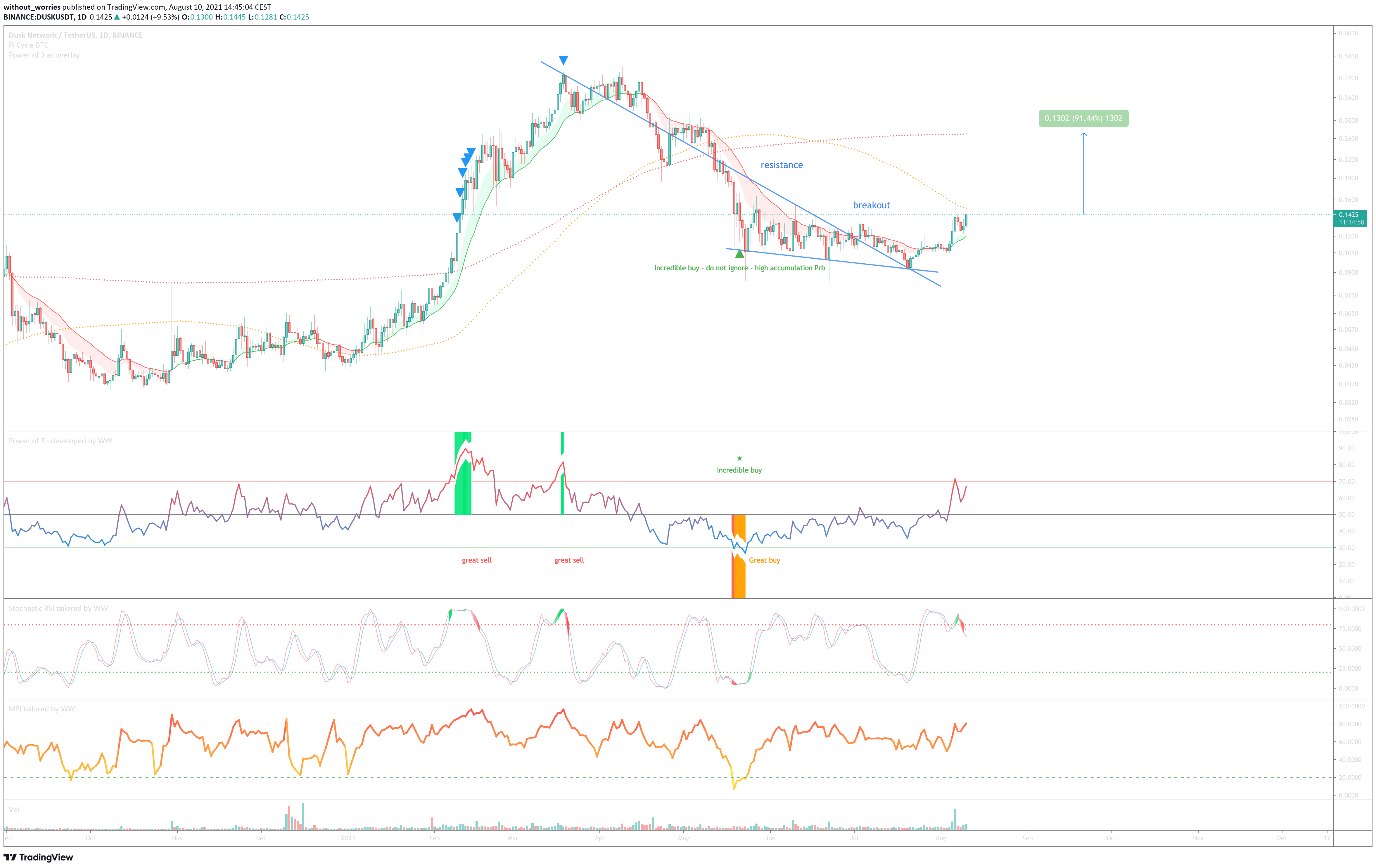This screenshot has height=868, width=1376.
Task: Click the great sell label under the February band
Action: pos(477,560)
